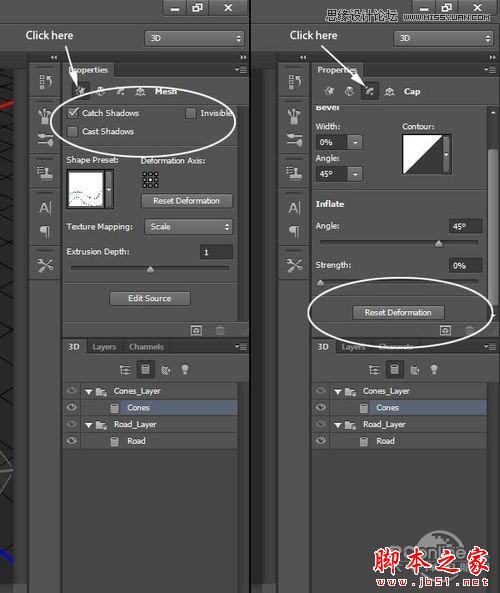Viewport: 500px width, 593px height.
Task: Click the Inflate Angle slider handle
Action: (x=439, y=244)
